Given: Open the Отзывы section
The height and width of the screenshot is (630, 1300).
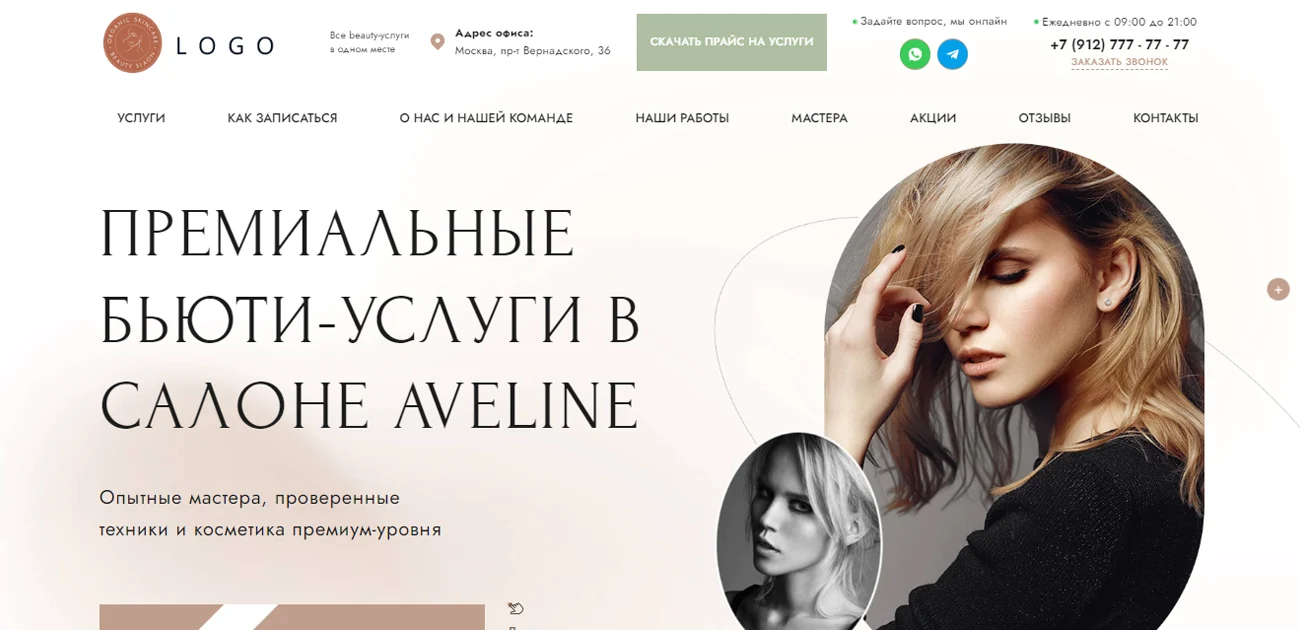Looking at the screenshot, I should click(1044, 118).
